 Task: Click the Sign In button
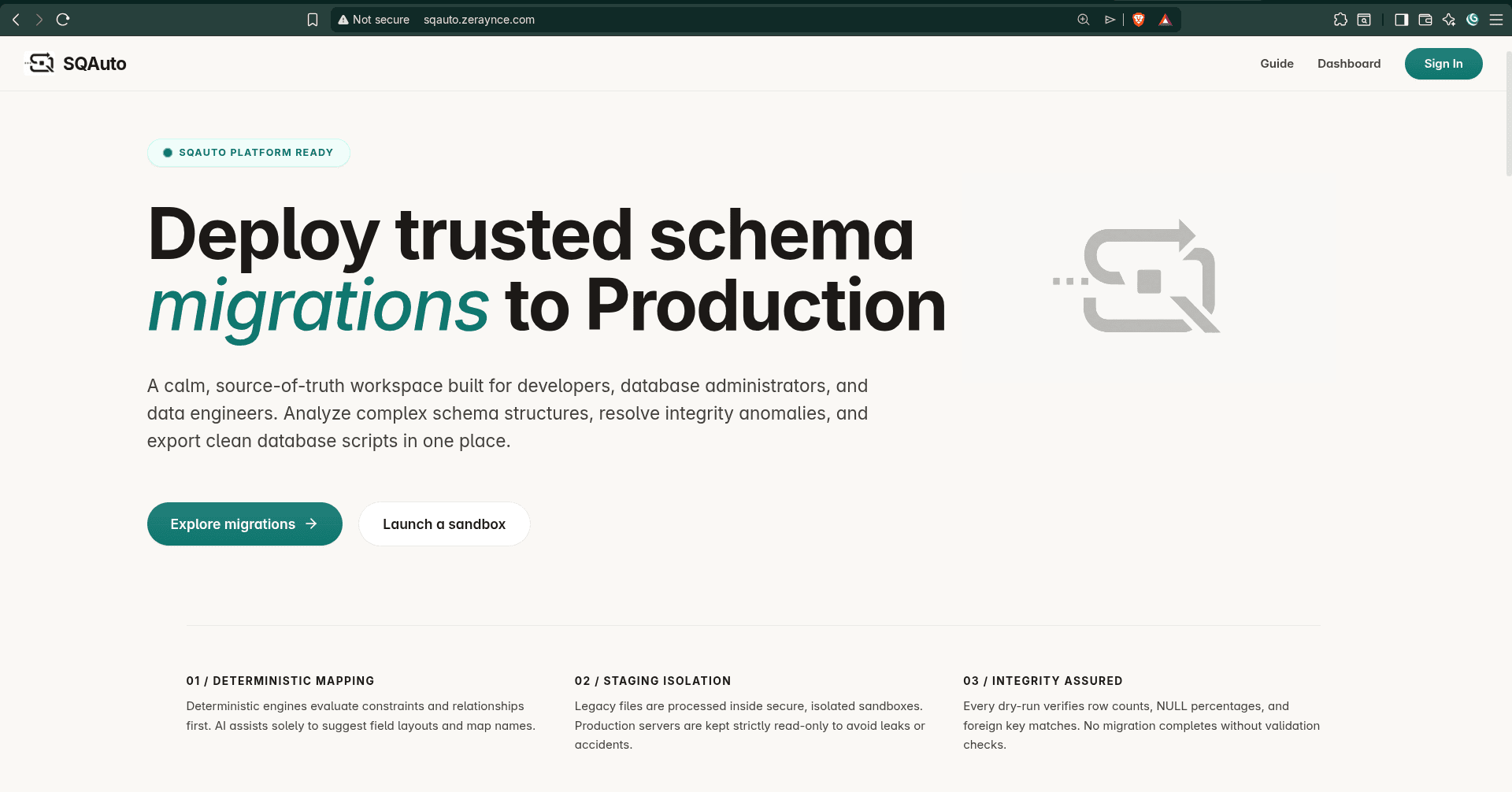[1443, 64]
